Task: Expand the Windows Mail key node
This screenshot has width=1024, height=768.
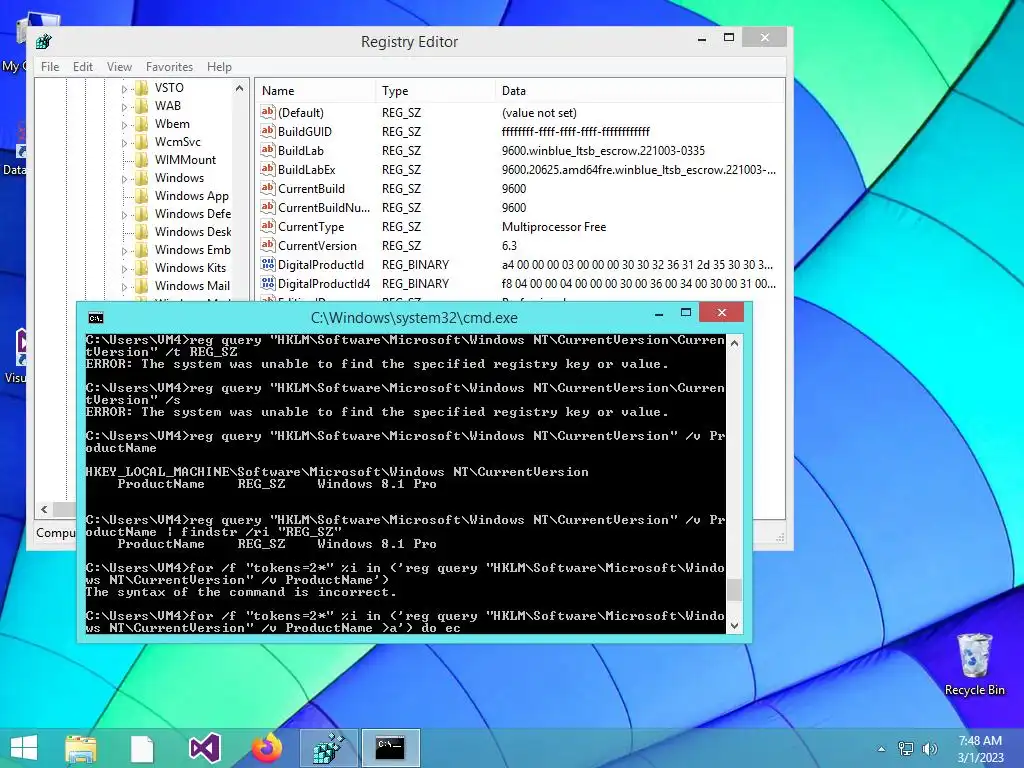Action: 124,286
